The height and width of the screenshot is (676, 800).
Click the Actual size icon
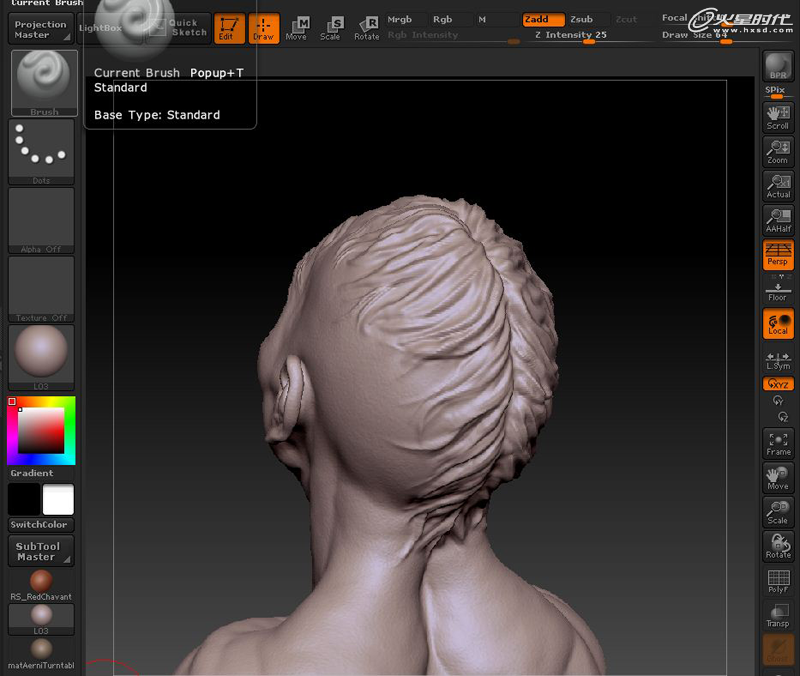778,186
